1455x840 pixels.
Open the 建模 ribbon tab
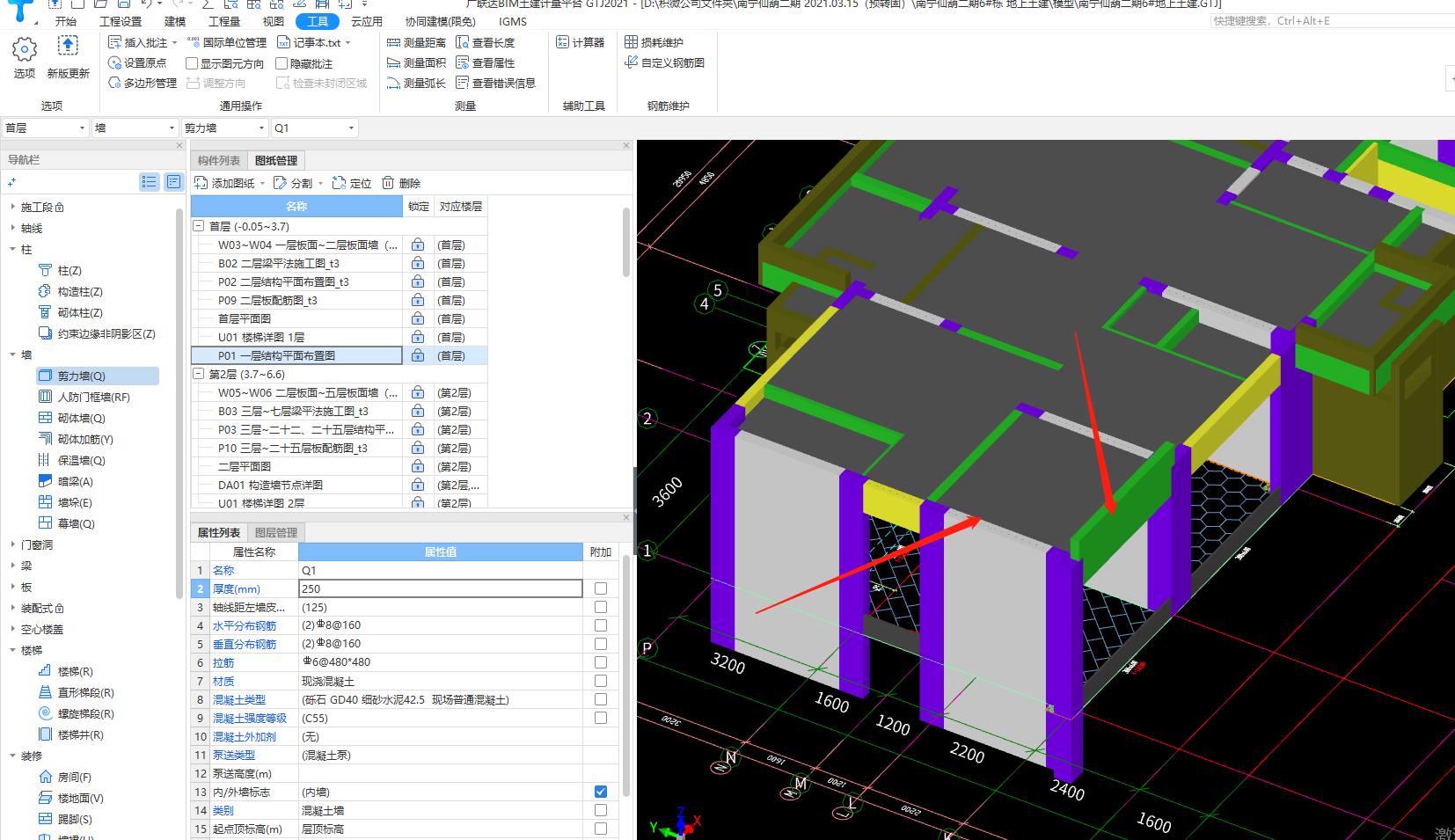coord(175,21)
